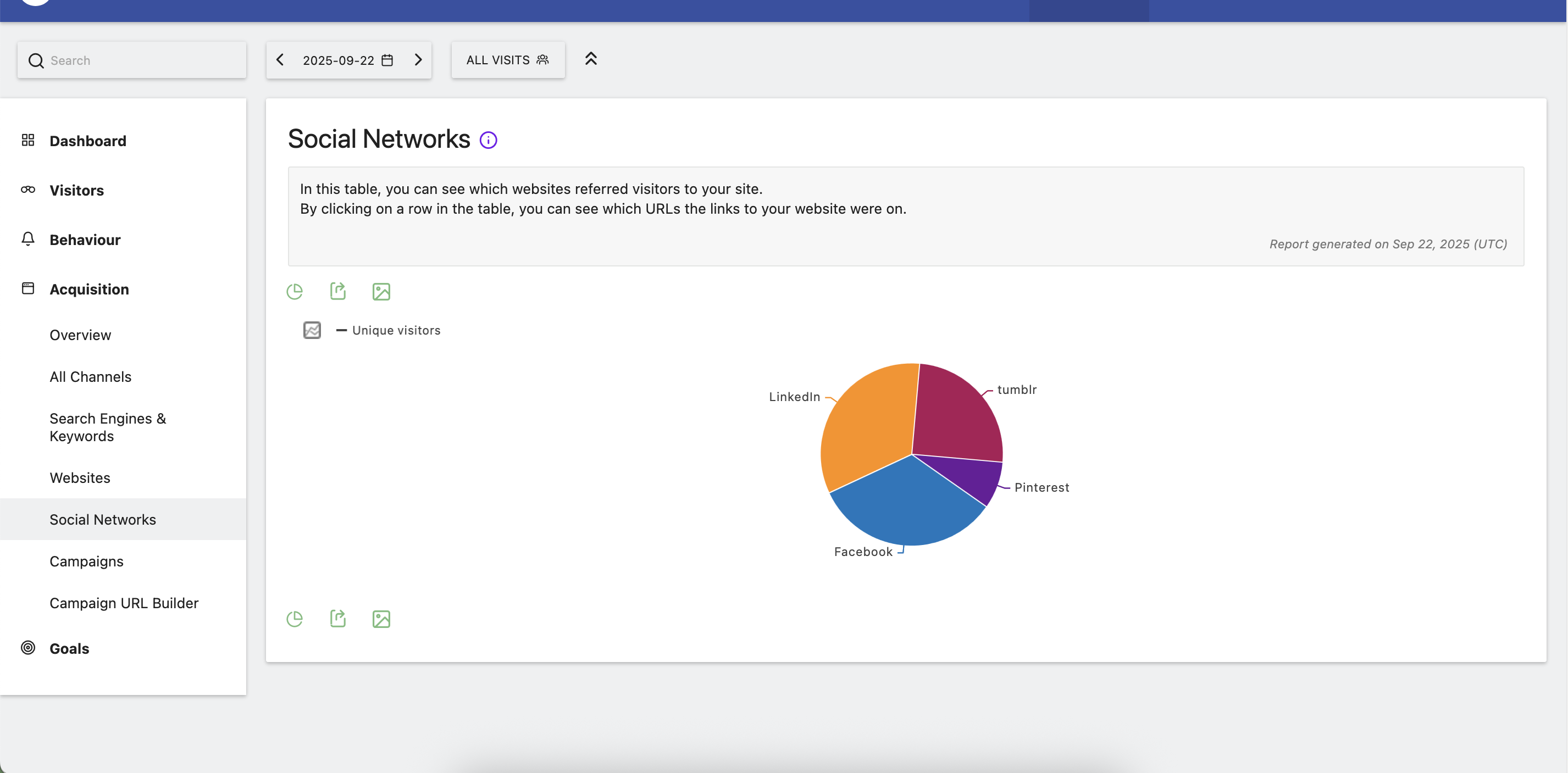Click the bottom export report icon

338,619
